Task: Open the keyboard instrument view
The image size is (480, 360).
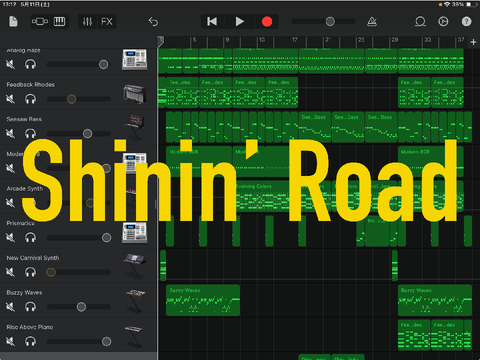Action: [60, 22]
